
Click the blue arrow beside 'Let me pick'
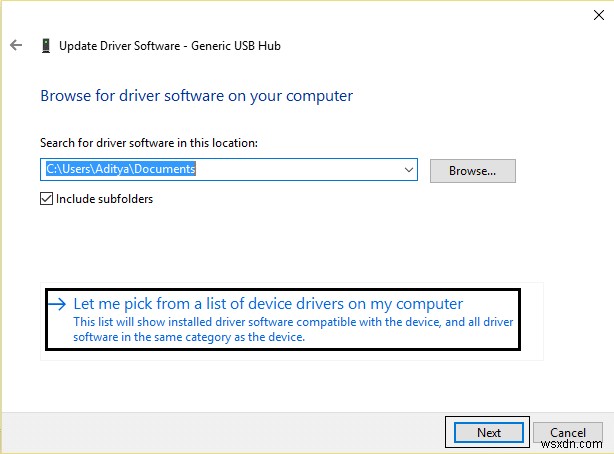tap(59, 304)
